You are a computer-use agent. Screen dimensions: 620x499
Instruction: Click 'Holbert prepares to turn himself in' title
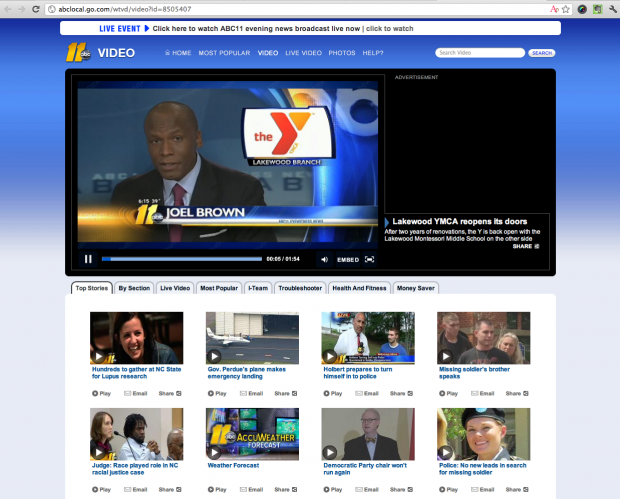(358, 372)
